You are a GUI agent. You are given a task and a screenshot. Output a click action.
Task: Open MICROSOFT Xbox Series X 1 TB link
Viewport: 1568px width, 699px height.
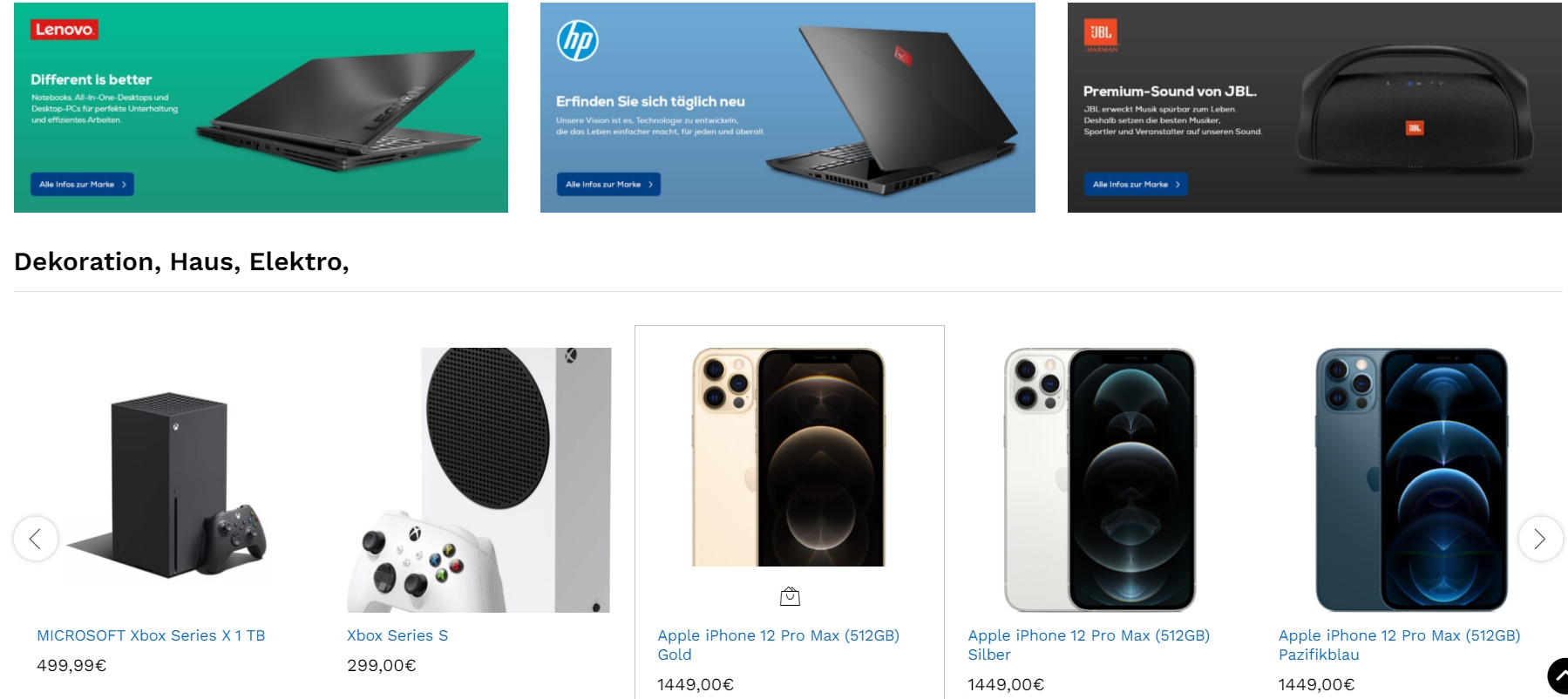151,635
